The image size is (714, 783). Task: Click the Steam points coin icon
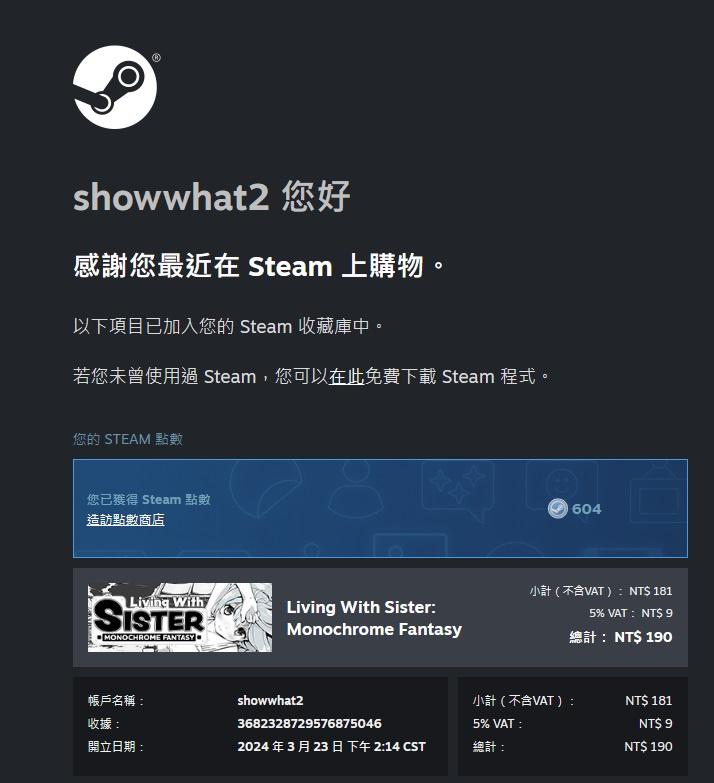[x=558, y=509]
